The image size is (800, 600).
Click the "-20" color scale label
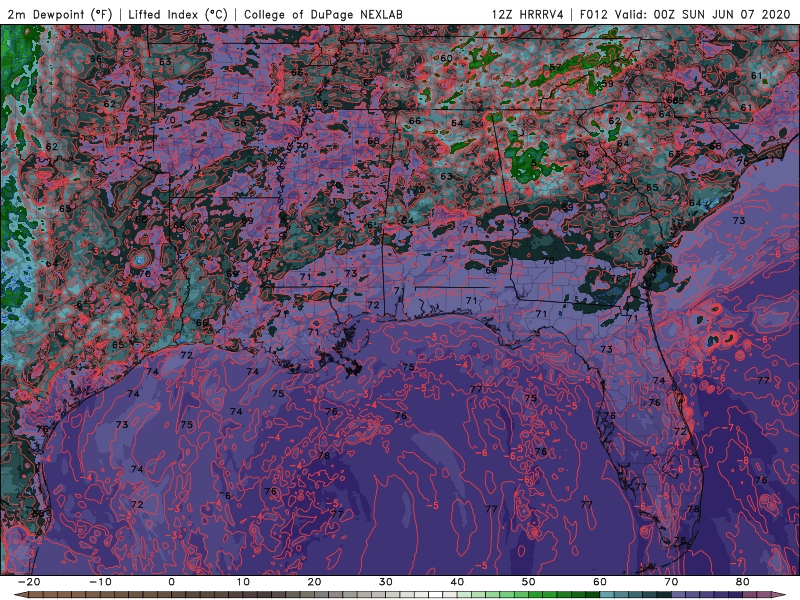tap(29, 582)
